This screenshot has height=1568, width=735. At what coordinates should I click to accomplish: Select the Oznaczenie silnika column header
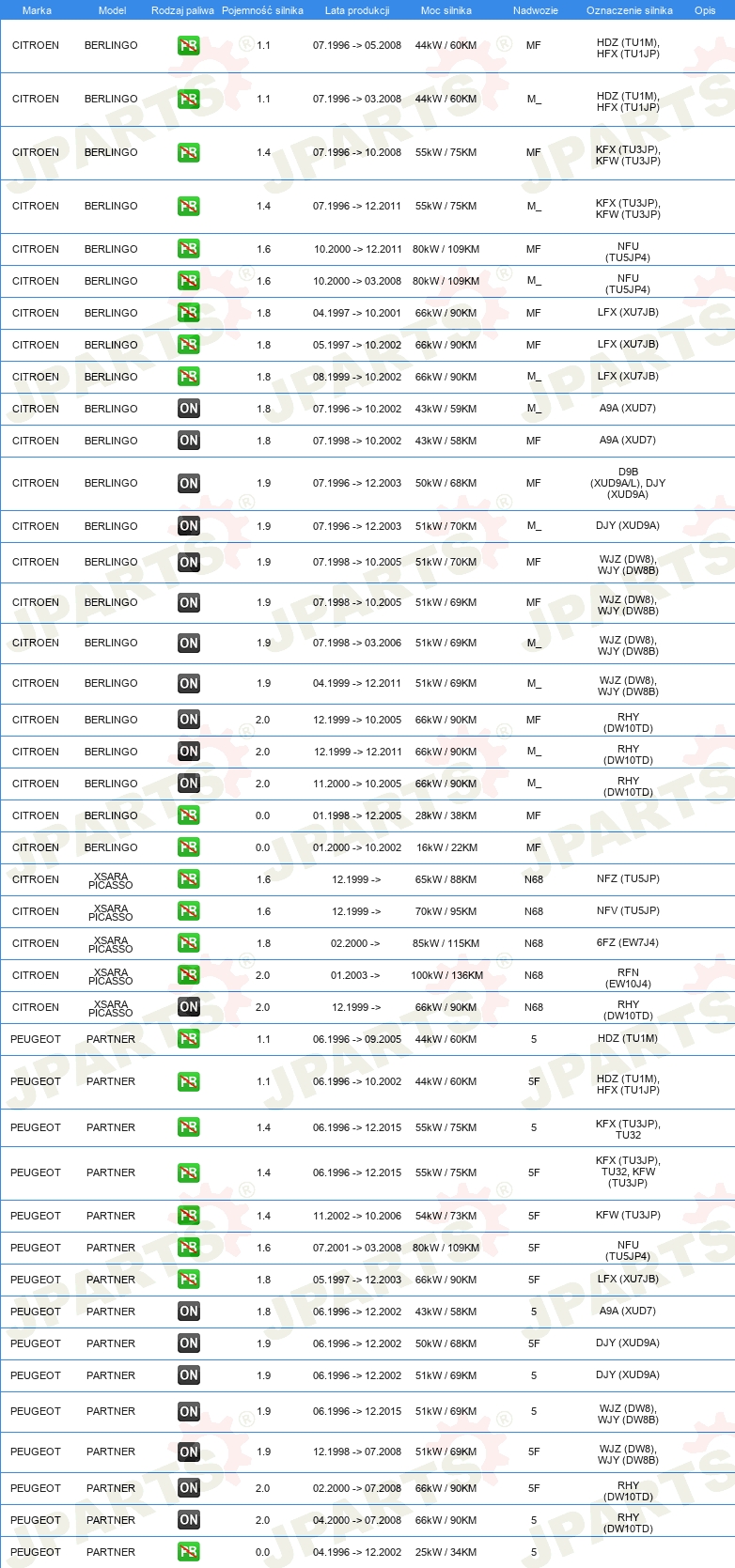click(x=630, y=10)
